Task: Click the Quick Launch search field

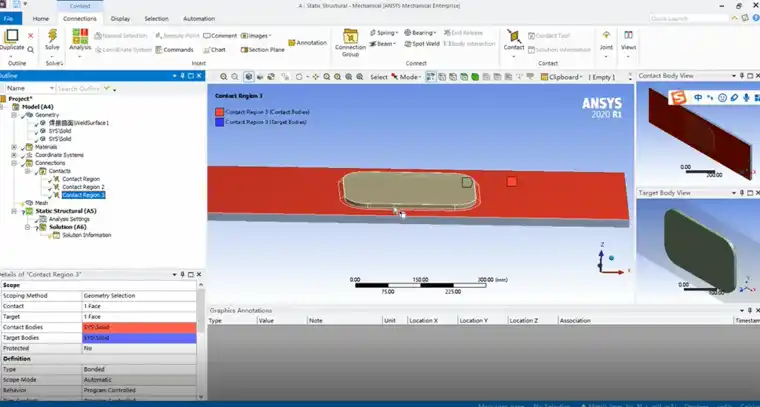Action: pyautogui.click(x=689, y=18)
